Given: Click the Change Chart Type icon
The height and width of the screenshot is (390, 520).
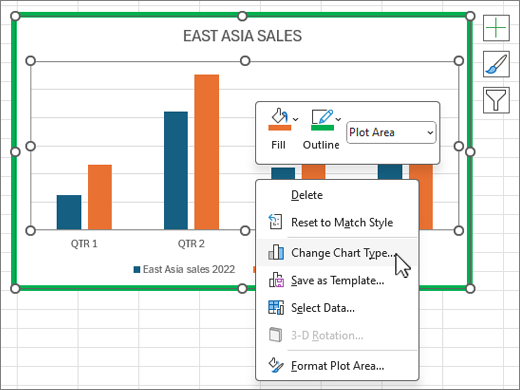Looking at the screenshot, I should point(276,252).
